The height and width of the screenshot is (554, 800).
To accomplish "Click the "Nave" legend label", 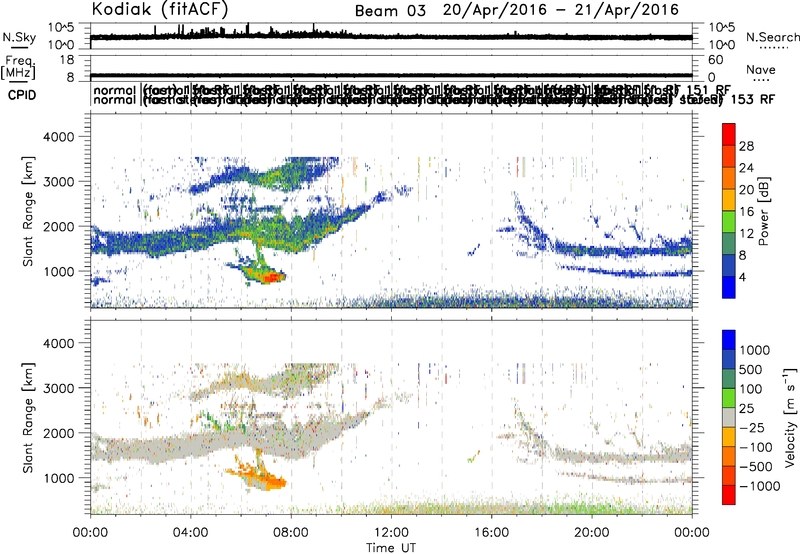I will [x=761, y=69].
